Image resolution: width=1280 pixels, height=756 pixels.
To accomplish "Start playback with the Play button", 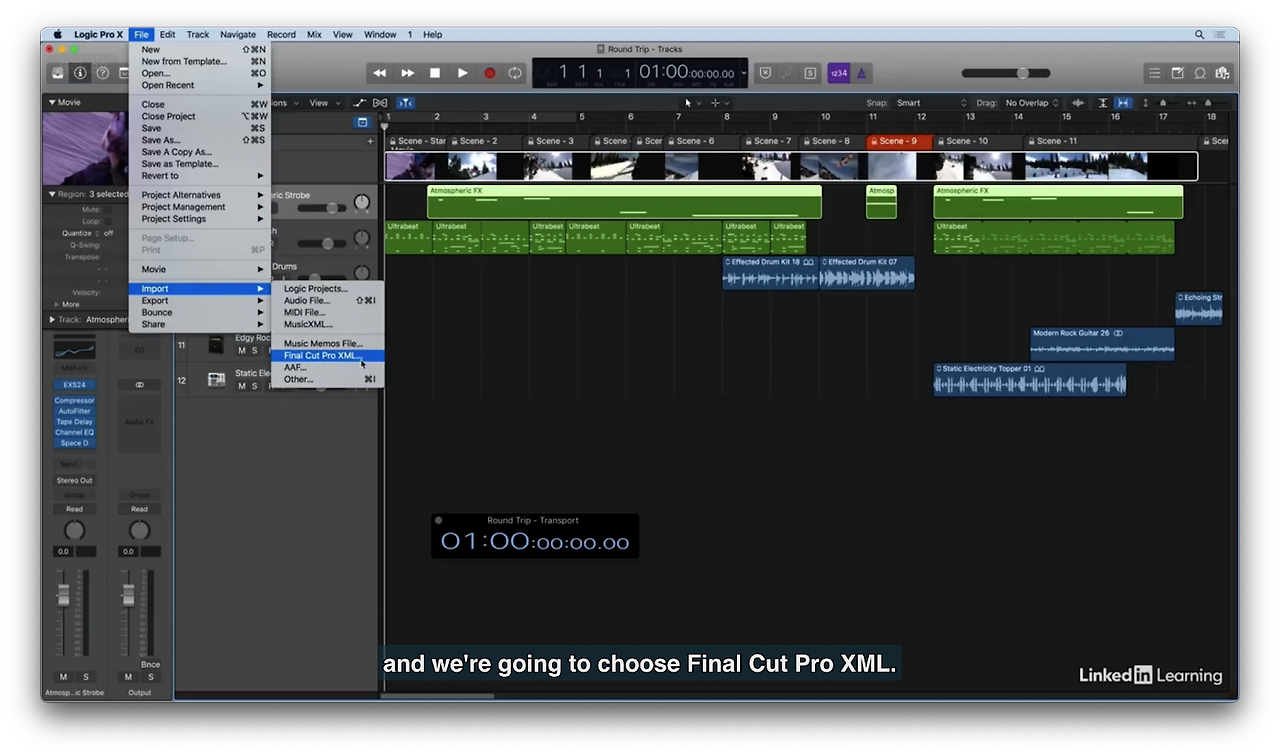I will (x=462, y=73).
